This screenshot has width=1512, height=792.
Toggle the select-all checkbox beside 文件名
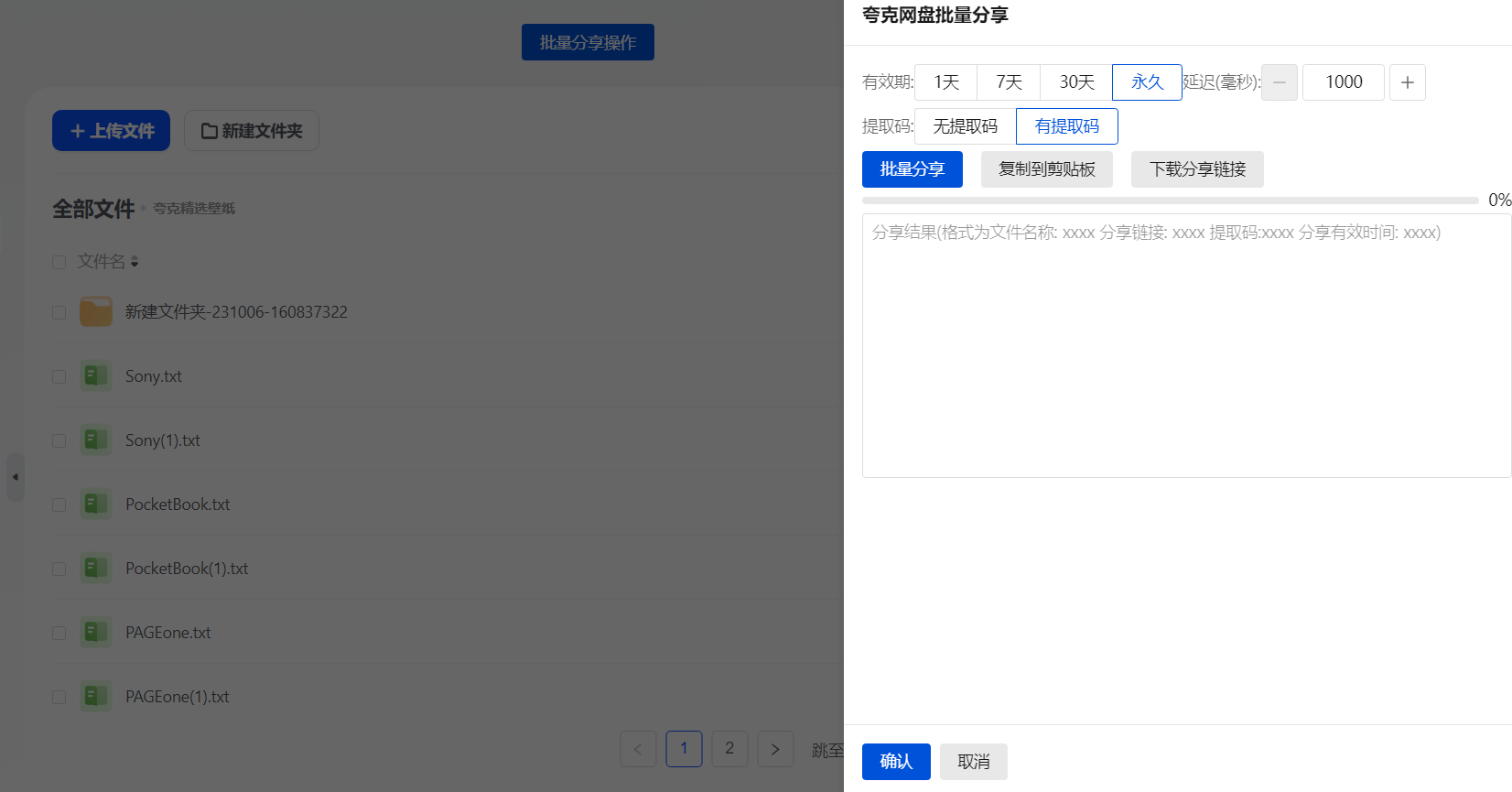click(x=59, y=263)
